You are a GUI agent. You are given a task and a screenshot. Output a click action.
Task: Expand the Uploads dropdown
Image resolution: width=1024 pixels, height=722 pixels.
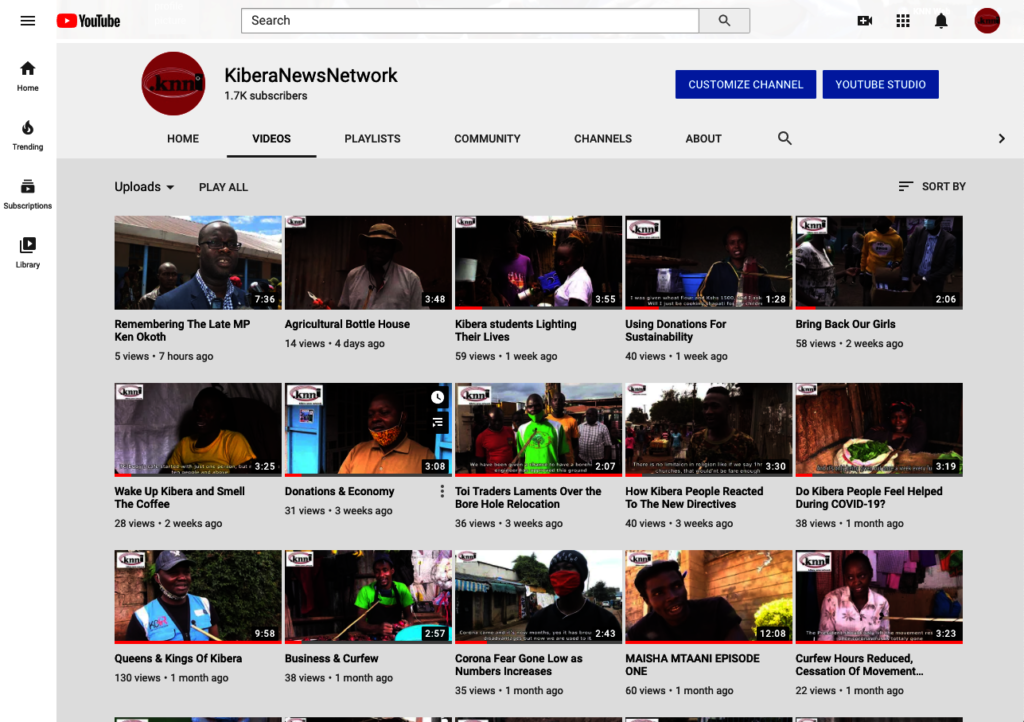click(144, 187)
